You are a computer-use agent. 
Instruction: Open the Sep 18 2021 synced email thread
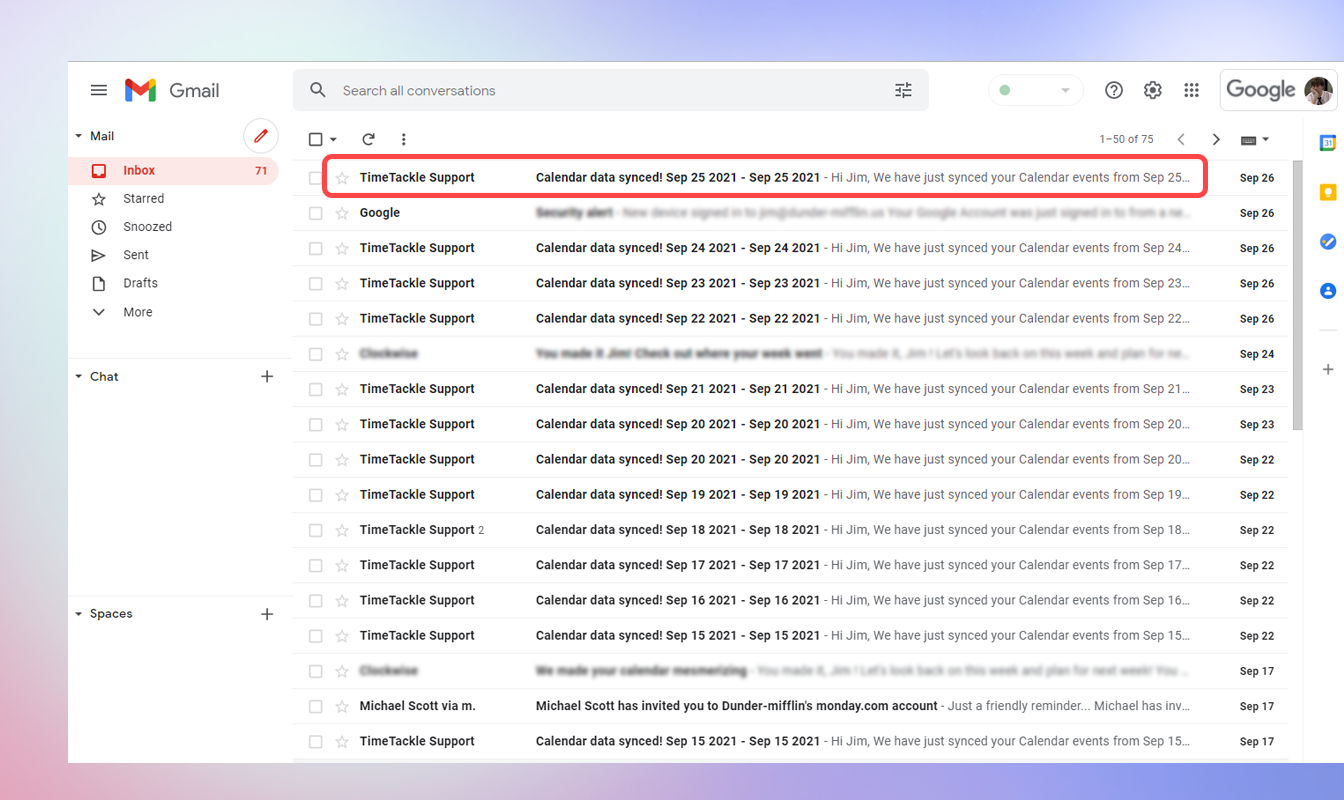(790, 530)
